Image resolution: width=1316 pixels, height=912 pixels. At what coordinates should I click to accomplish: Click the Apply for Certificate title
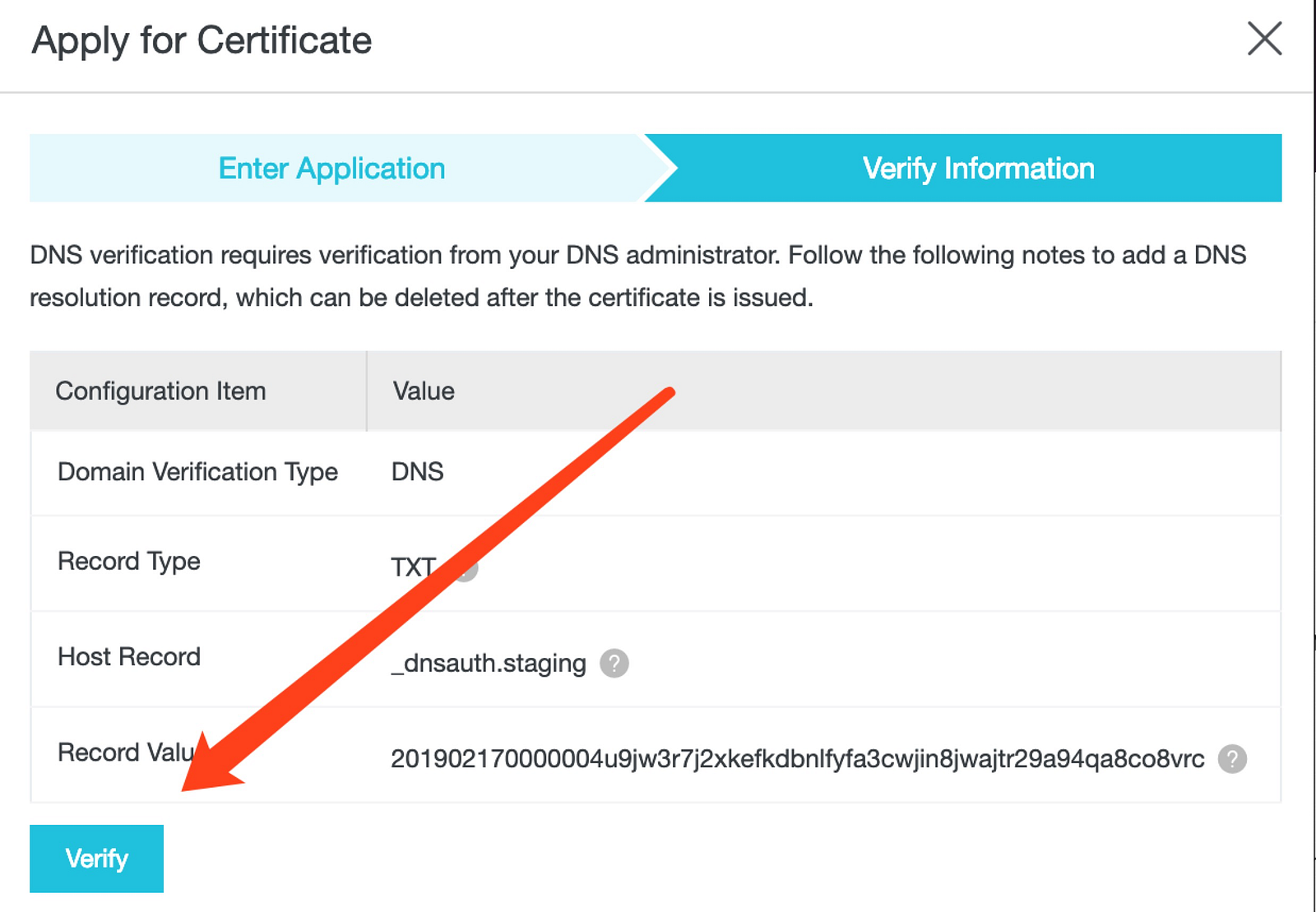202,40
